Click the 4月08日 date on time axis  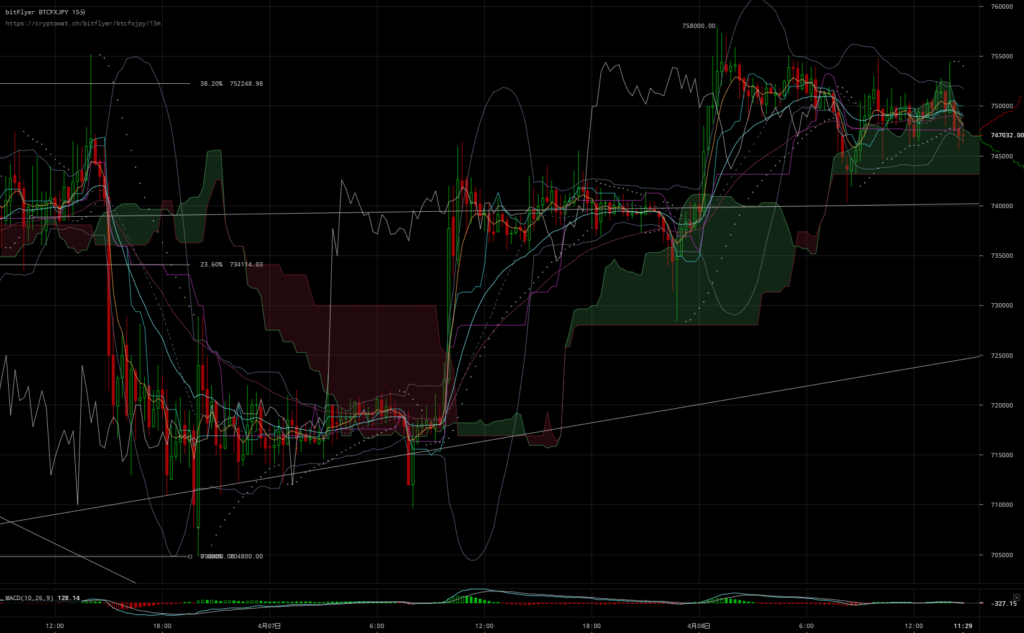click(x=697, y=625)
